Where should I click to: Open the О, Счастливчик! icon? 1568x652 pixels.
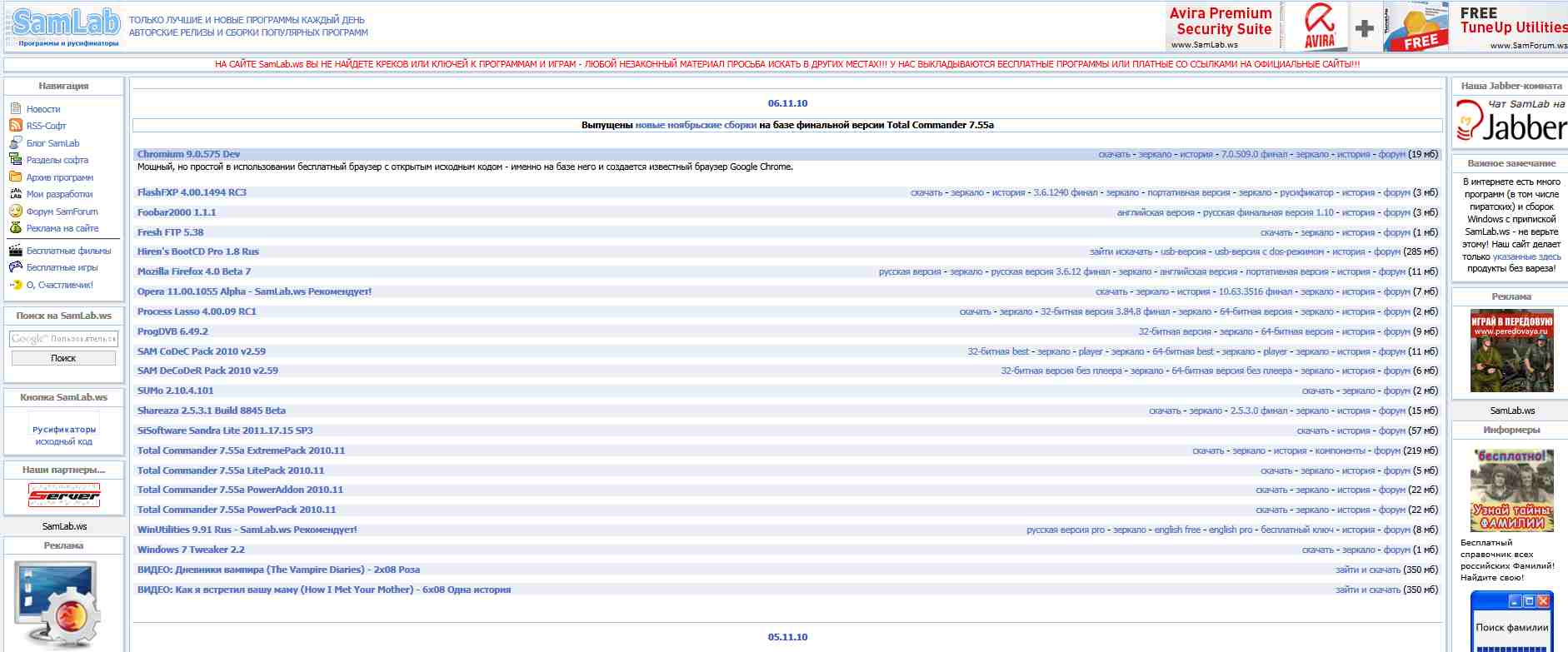(x=16, y=284)
